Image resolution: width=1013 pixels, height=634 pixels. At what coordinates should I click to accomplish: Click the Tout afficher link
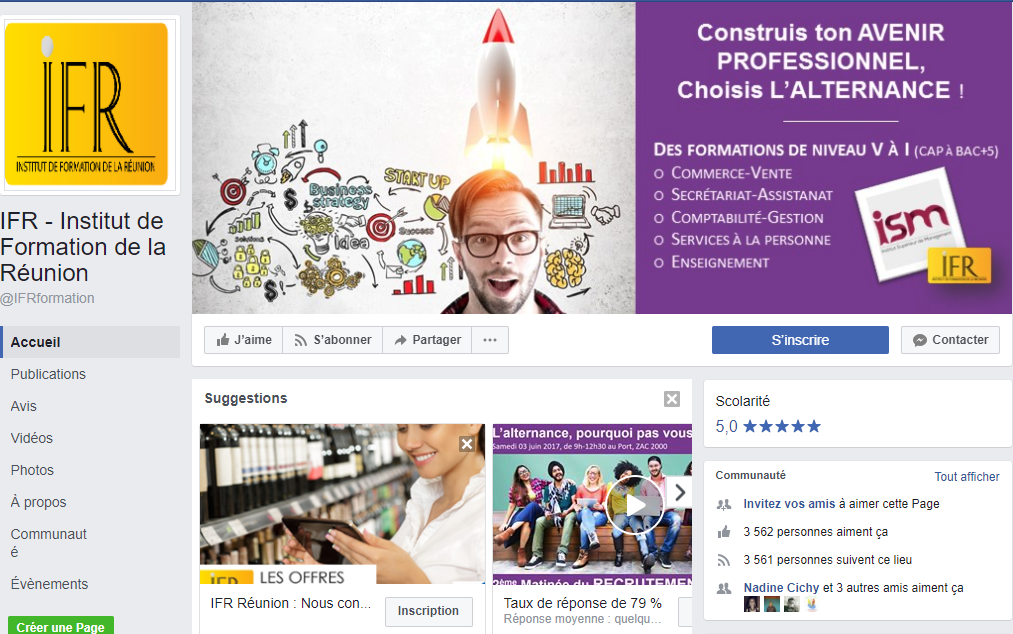coord(966,476)
